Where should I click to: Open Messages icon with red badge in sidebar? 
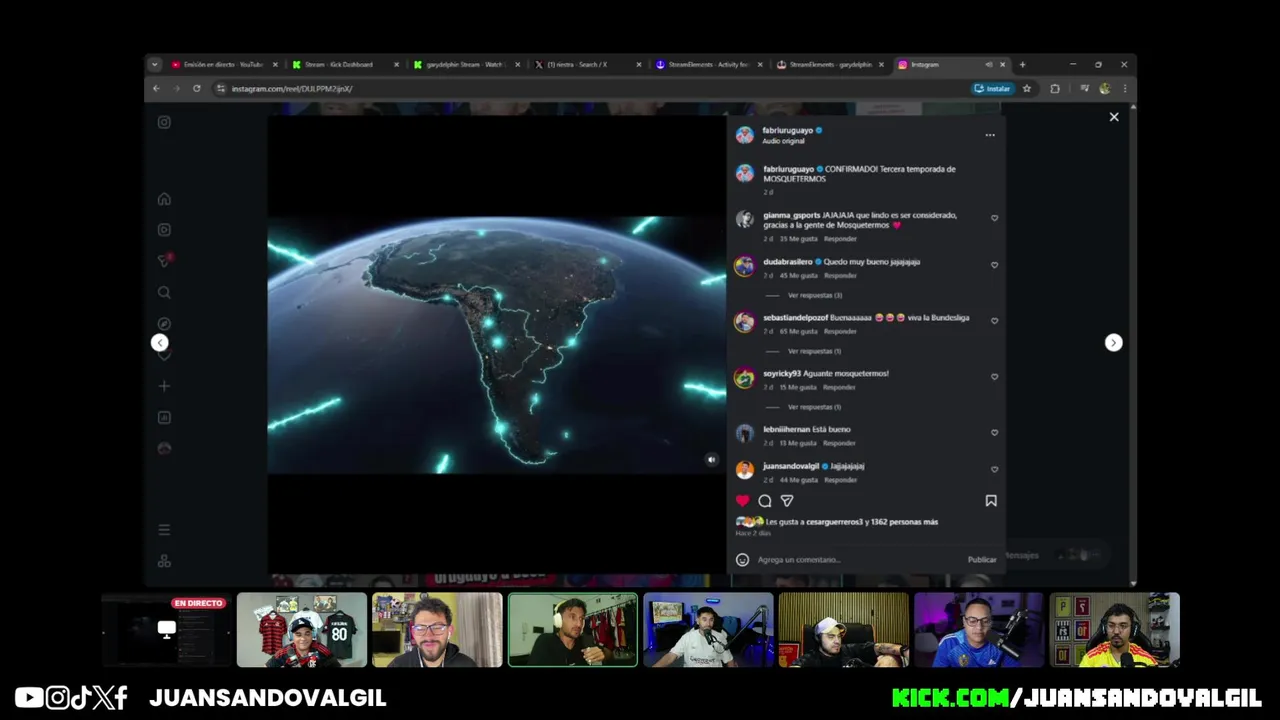pos(165,261)
